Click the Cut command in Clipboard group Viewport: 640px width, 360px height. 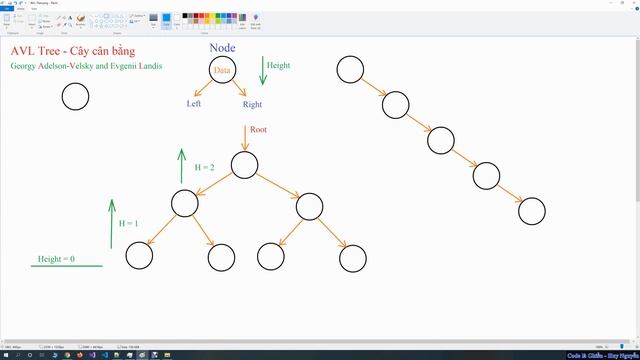pyautogui.click(x=18, y=16)
